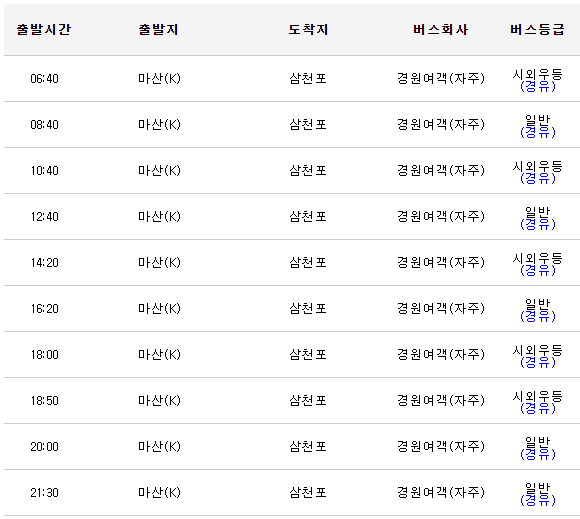Select the 06:40 departure time cell

point(44,78)
